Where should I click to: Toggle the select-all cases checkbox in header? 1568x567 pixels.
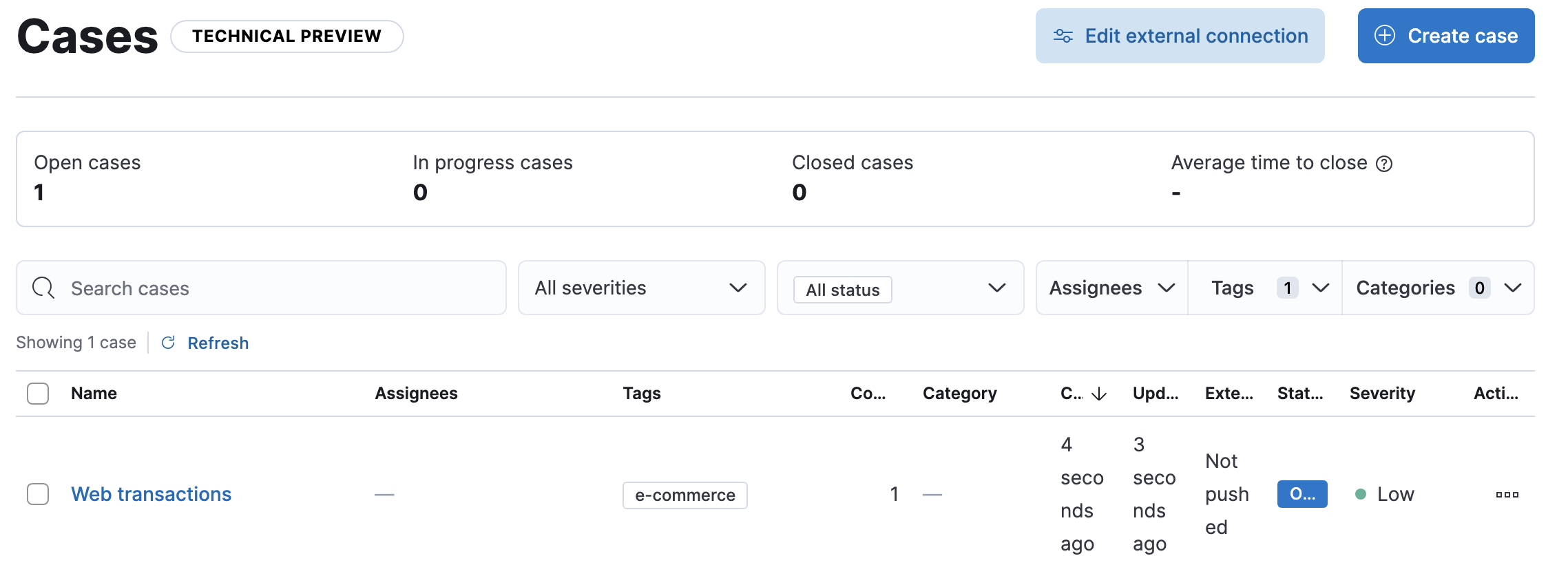point(38,394)
